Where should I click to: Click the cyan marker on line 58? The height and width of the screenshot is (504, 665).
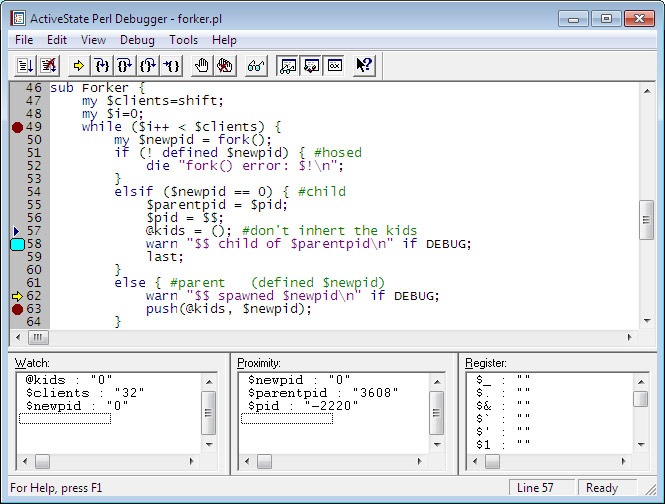[x=17, y=244]
